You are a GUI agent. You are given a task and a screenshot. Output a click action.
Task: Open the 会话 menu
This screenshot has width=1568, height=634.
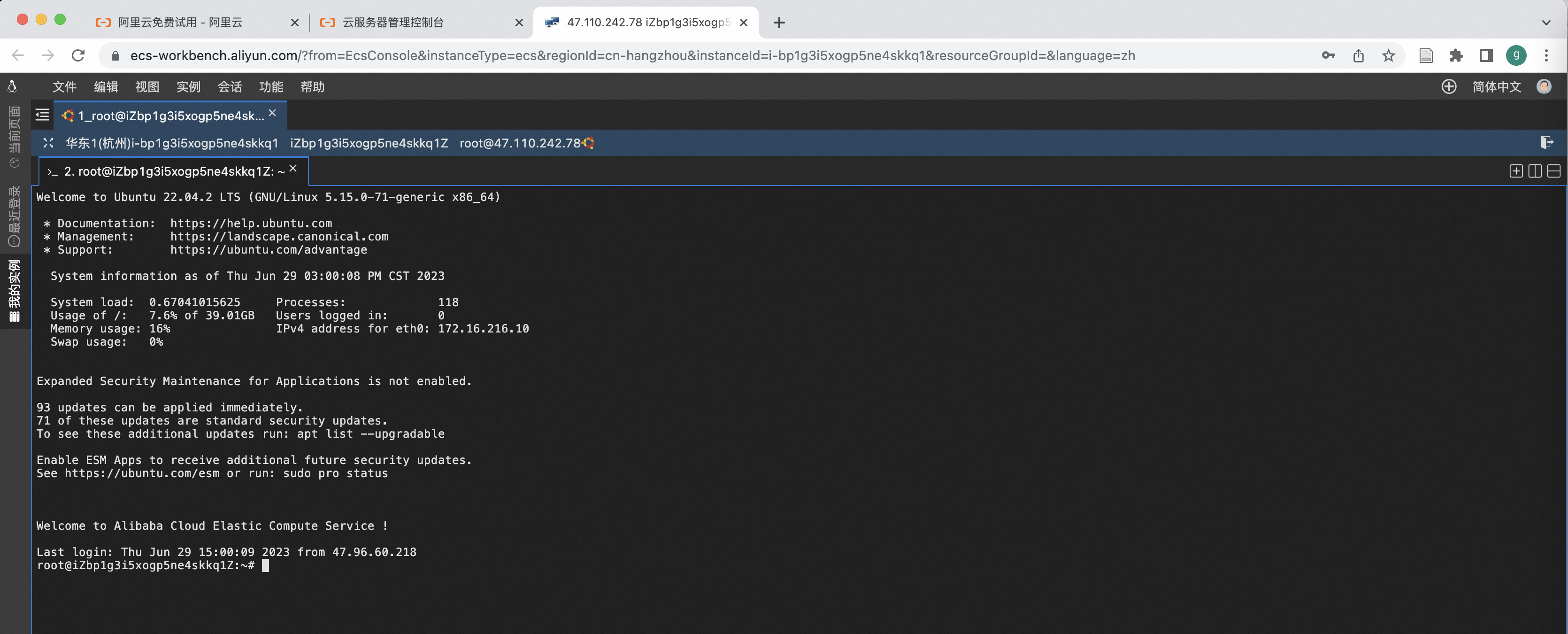[x=230, y=86]
